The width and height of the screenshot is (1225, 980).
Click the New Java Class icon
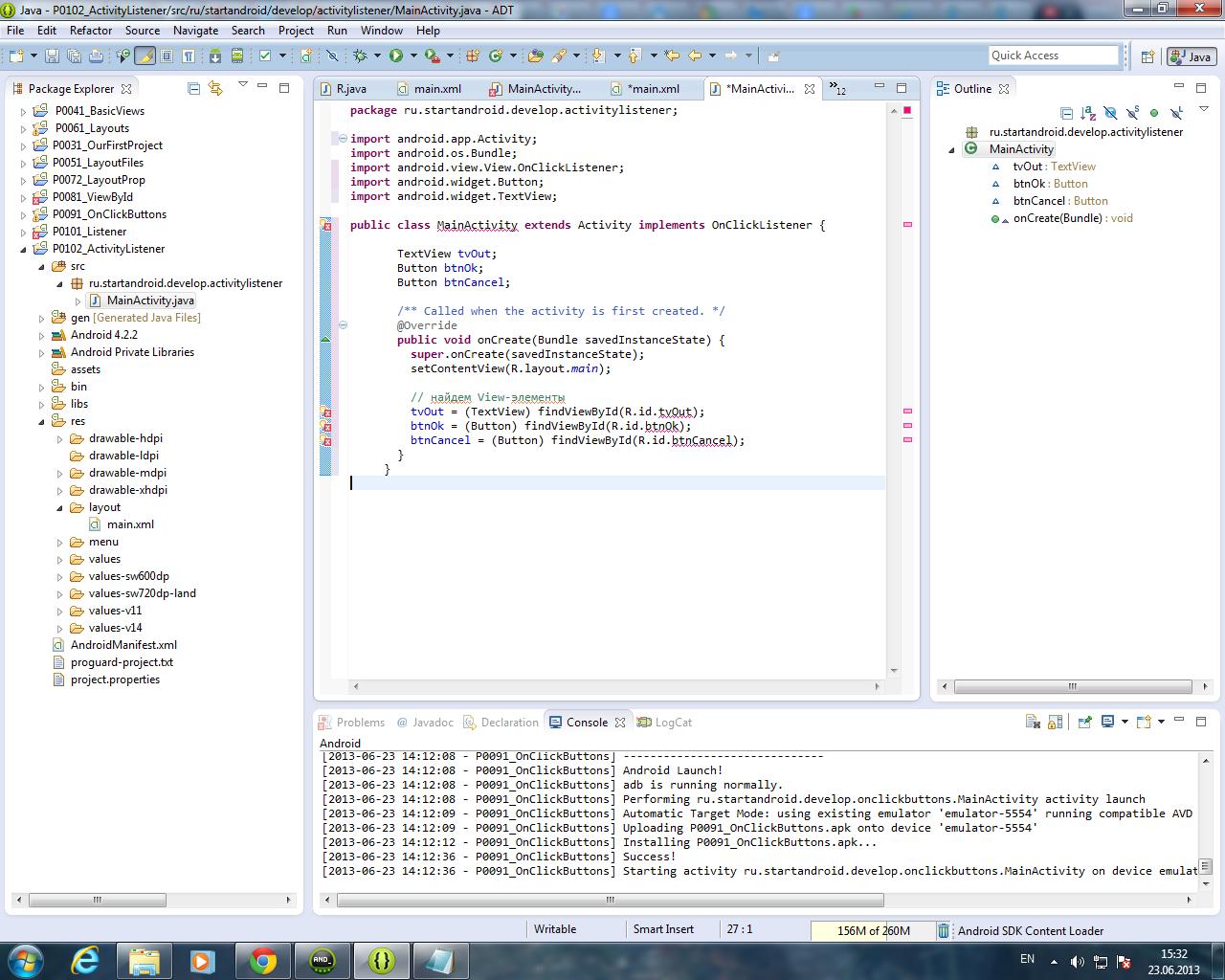496,56
